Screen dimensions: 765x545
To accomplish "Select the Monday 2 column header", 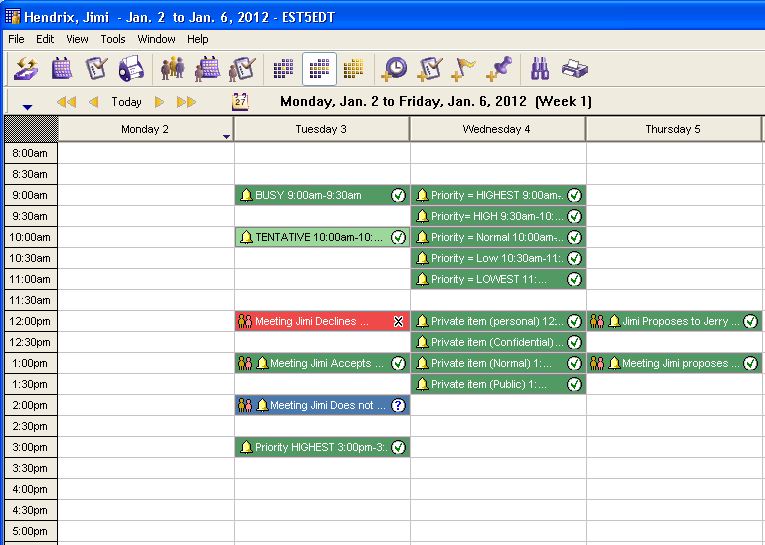I will (145, 129).
